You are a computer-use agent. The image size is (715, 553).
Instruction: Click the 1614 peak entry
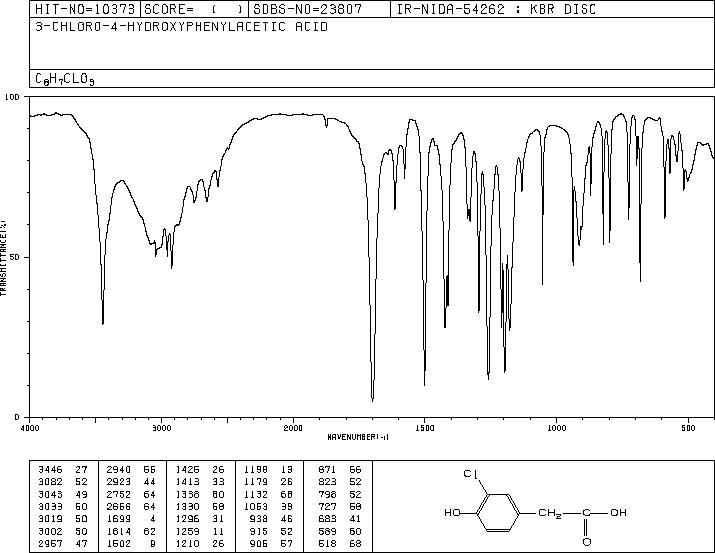click(131, 531)
